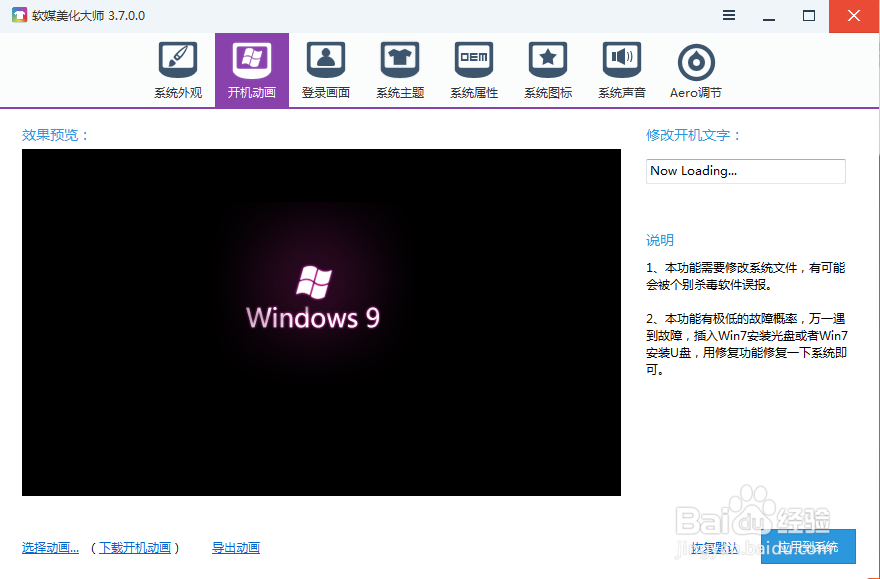The image size is (880, 579).
Task: Click the app logo in the title bar
Action: click(18, 16)
